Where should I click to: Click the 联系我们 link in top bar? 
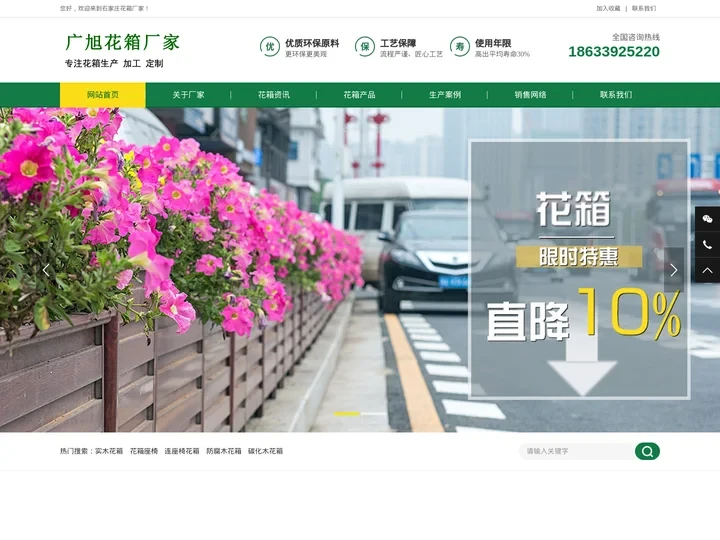(644, 8)
